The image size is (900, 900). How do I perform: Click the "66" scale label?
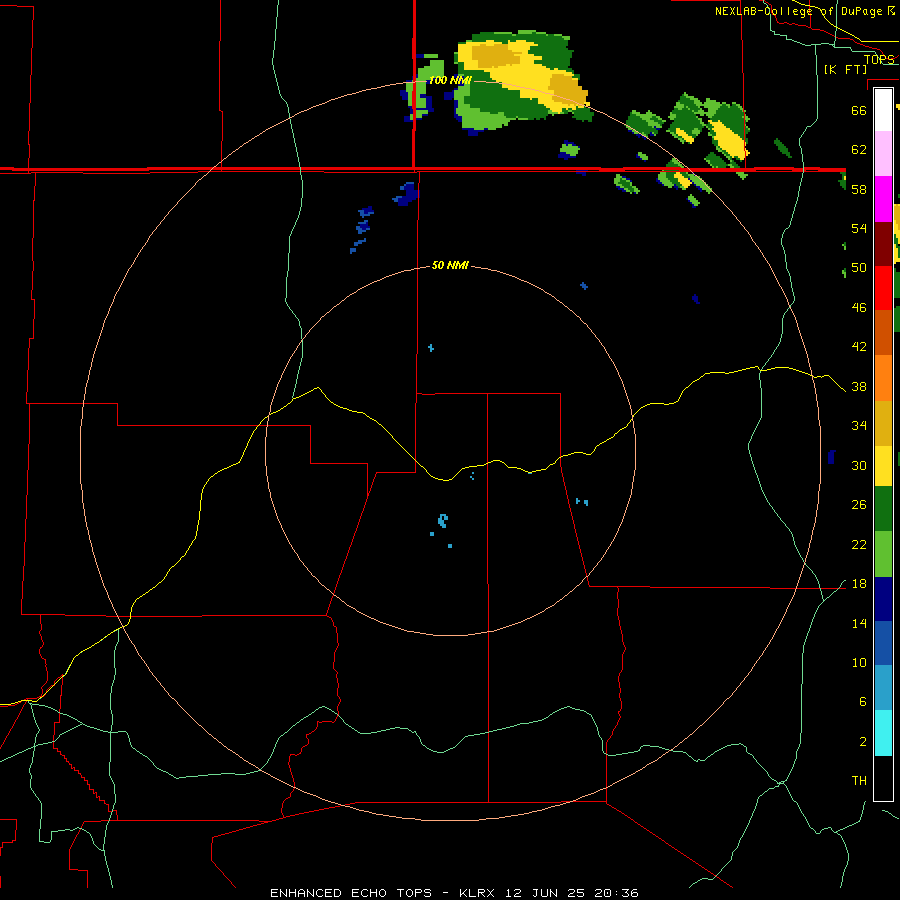click(x=859, y=110)
